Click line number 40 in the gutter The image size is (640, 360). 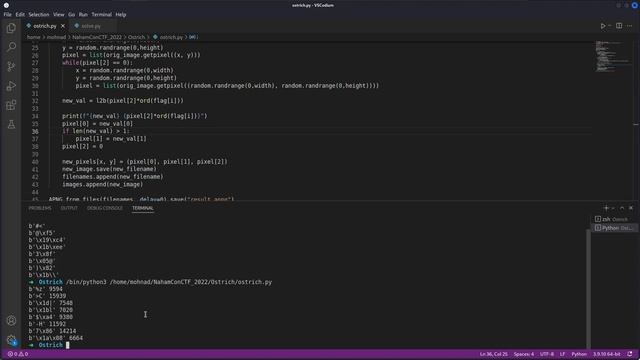[35, 162]
